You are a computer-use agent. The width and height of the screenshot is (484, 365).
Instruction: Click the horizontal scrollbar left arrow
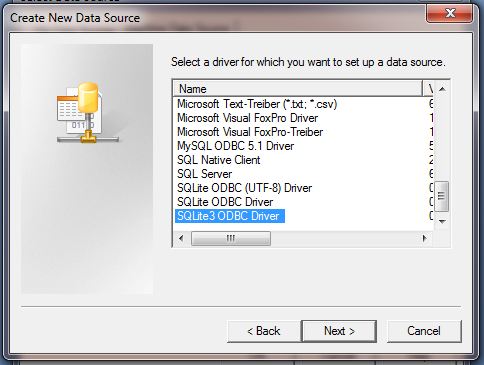coord(181,238)
